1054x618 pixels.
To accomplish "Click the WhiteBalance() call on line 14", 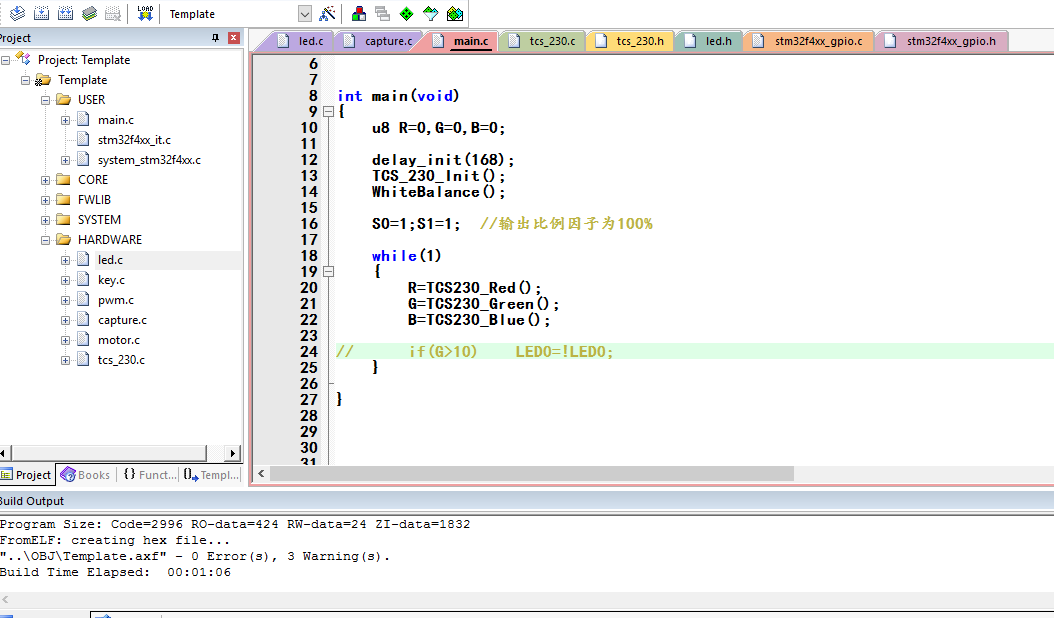I will [x=438, y=192].
